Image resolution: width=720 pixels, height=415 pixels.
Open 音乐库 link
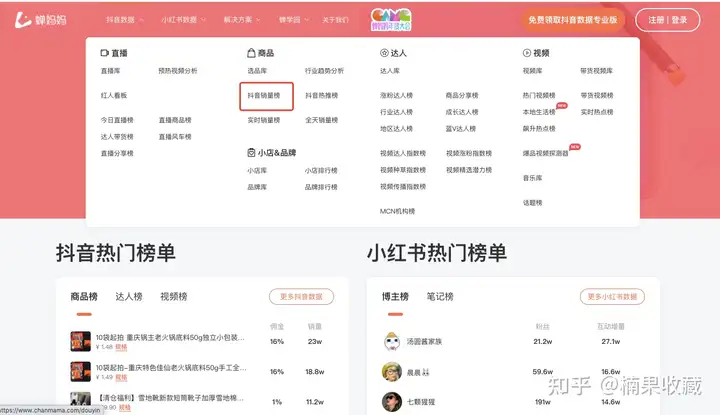point(532,178)
